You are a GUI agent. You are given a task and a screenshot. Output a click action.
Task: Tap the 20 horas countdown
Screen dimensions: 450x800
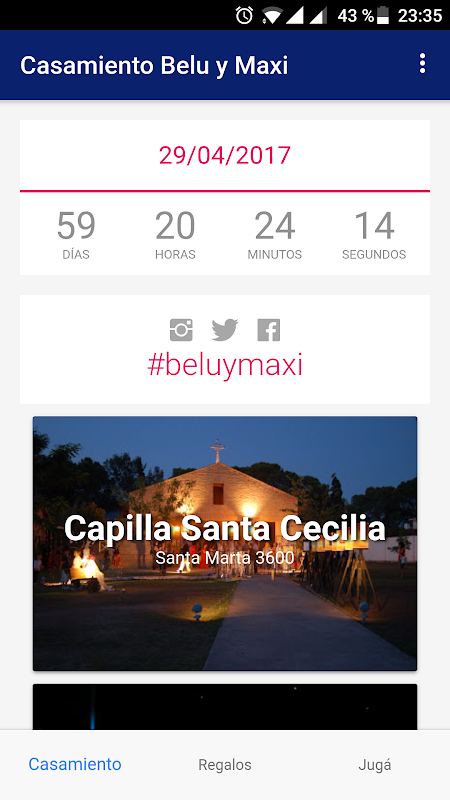point(176,235)
